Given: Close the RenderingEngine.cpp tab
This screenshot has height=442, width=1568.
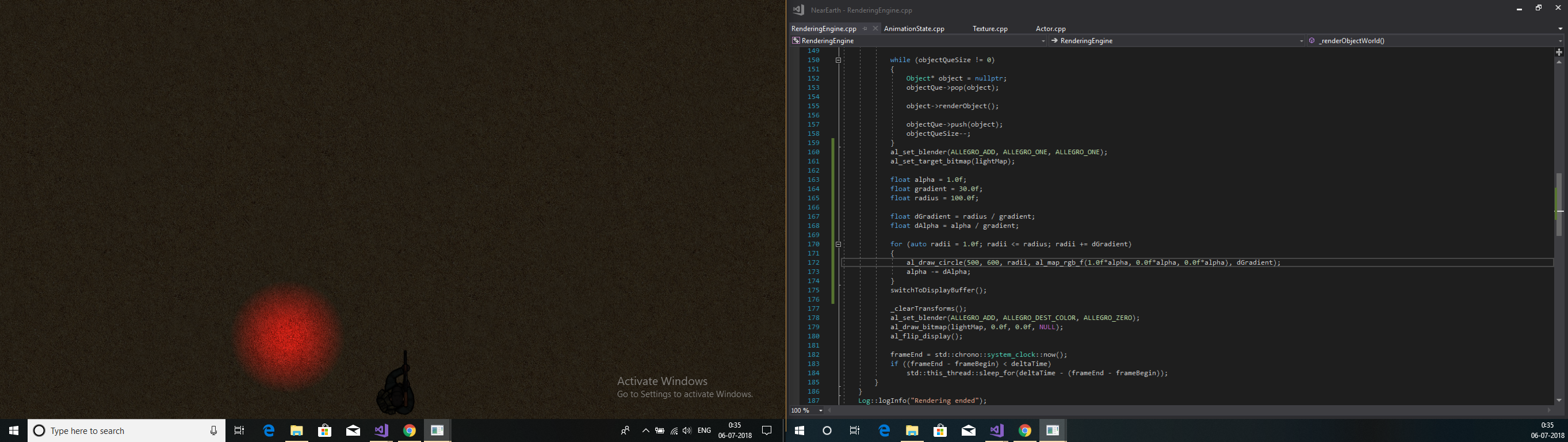Looking at the screenshot, I should (875, 29).
